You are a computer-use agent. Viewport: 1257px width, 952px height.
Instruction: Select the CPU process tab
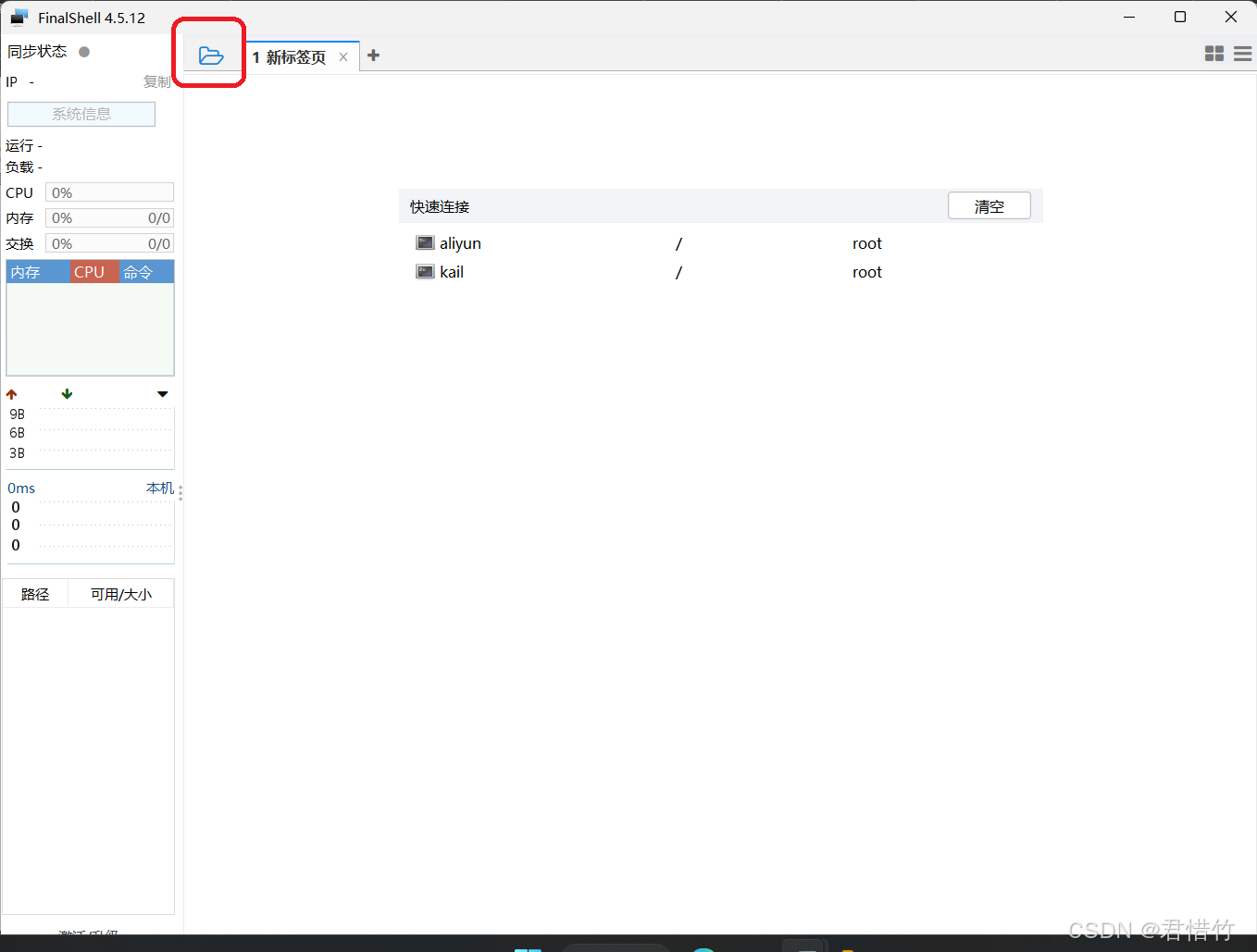[94, 272]
